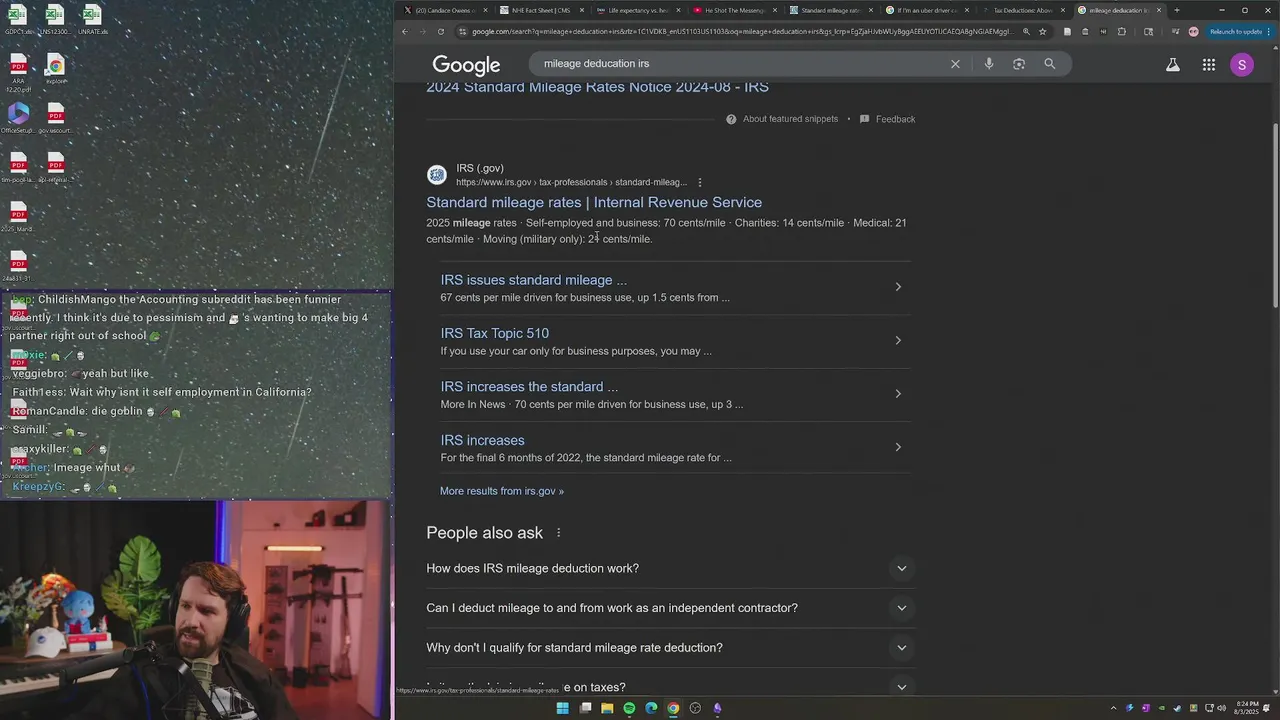
Task: Switch to 'If I'm an uber driver' tab
Action: 925,10
